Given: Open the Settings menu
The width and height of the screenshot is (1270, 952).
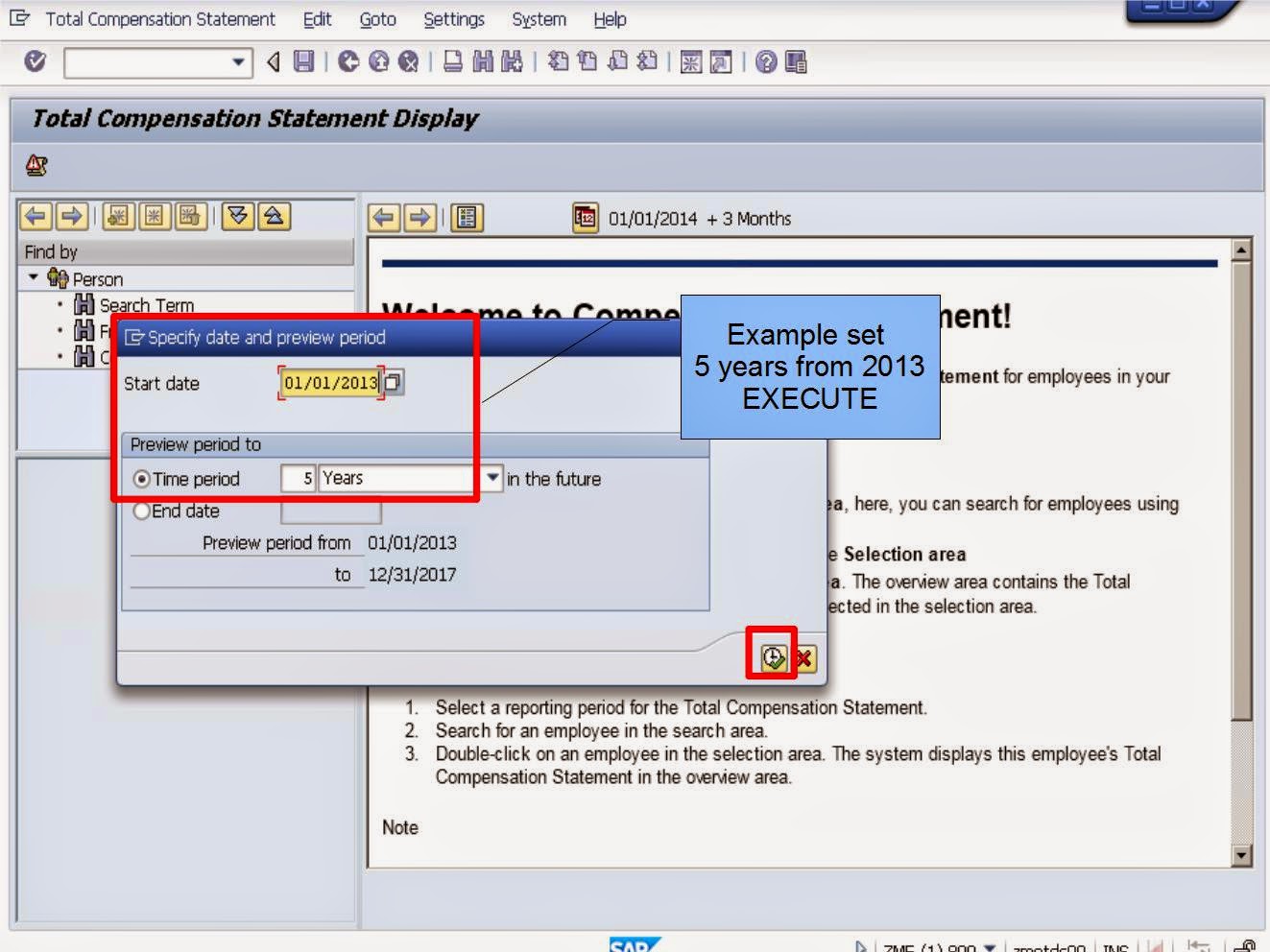Looking at the screenshot, I should point(453,19).
